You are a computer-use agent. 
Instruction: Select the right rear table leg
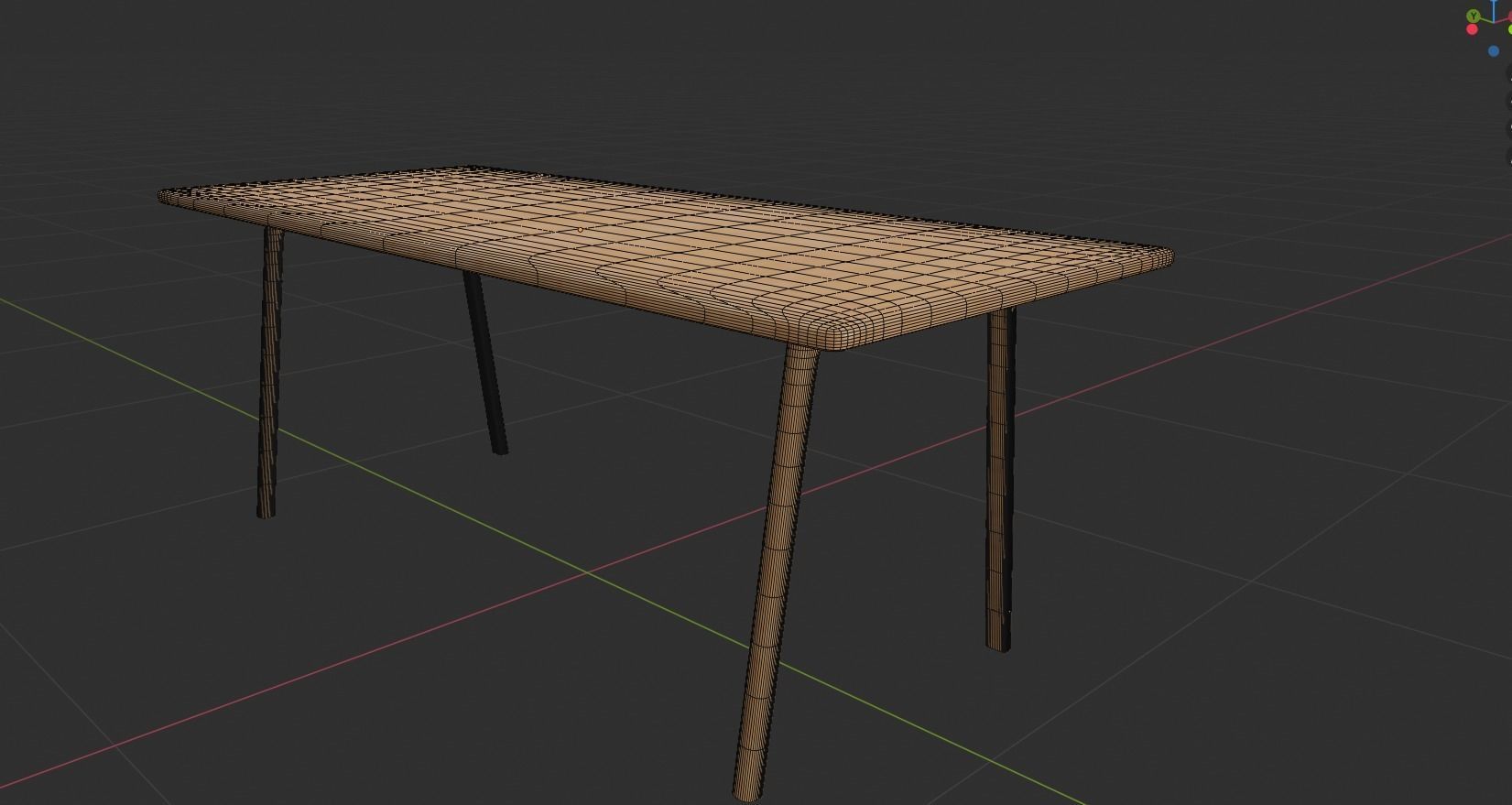point(1000,479)
